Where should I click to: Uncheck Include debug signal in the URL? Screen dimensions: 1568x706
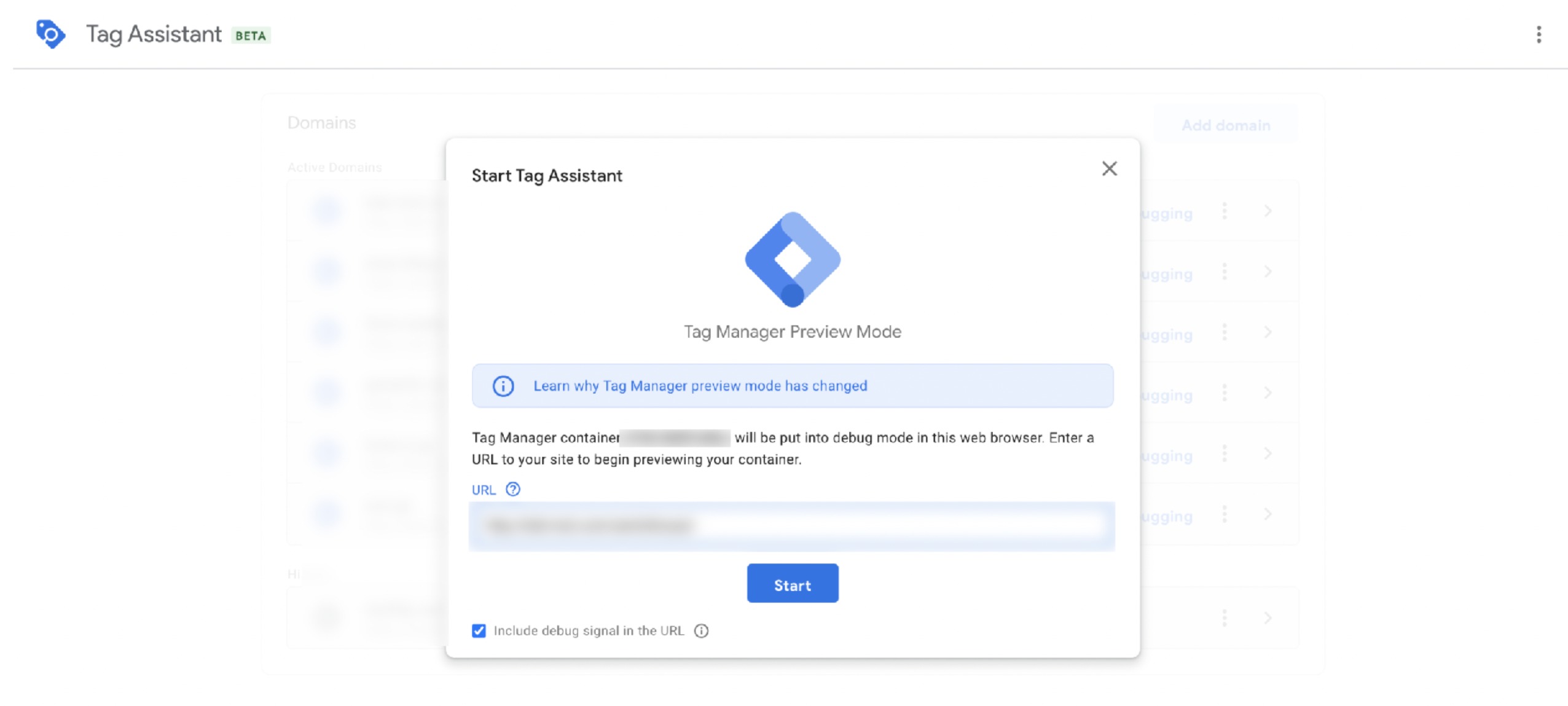click(479, 631)
